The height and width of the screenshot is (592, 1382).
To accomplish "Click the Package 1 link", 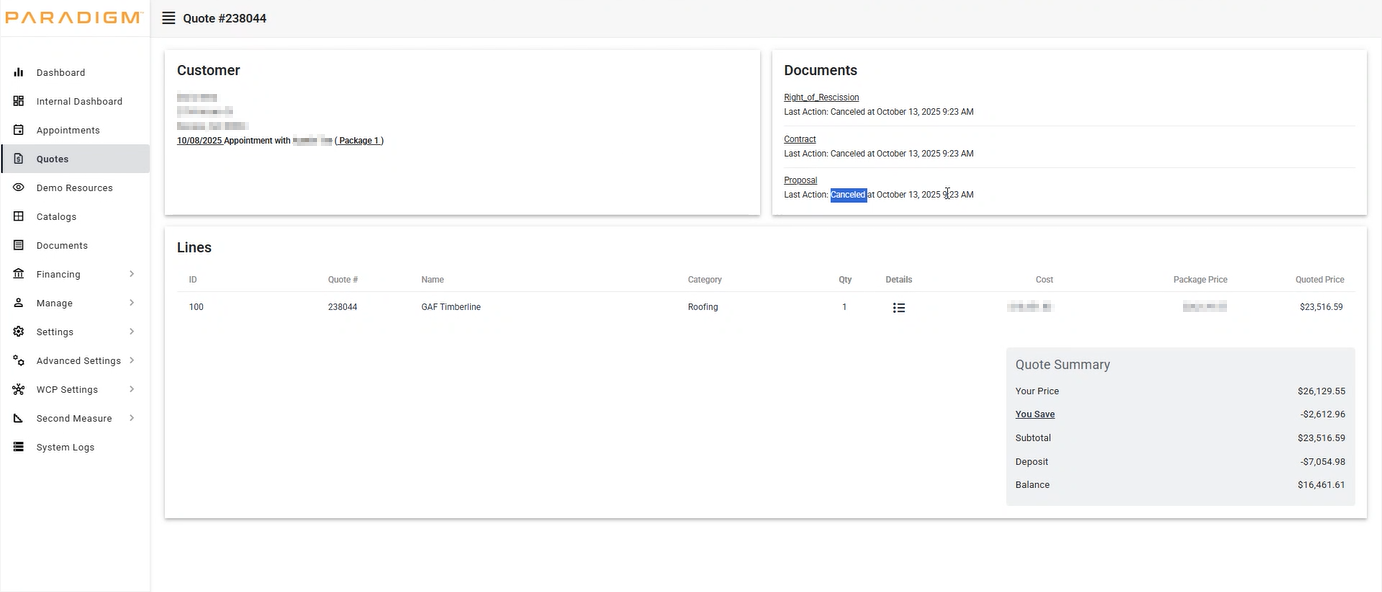I will (359, 141).
